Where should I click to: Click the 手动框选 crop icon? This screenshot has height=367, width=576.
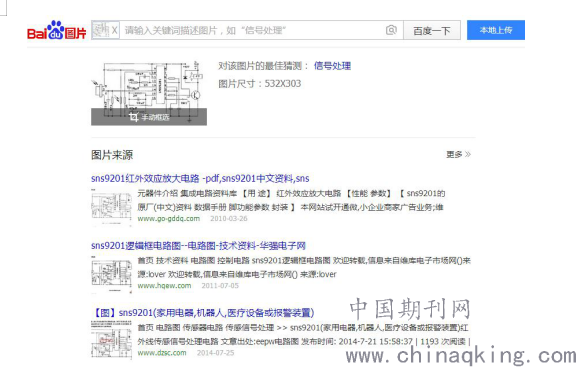tap(134, 117)
